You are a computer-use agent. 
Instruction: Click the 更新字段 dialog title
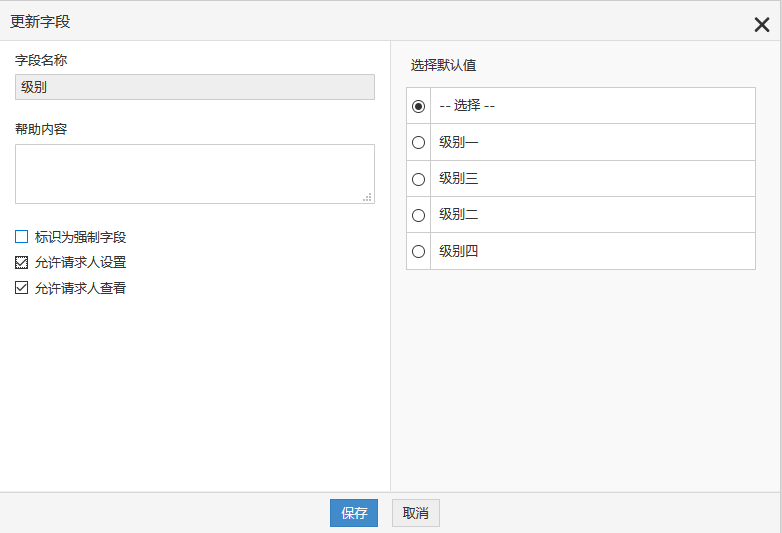point(40,21)
